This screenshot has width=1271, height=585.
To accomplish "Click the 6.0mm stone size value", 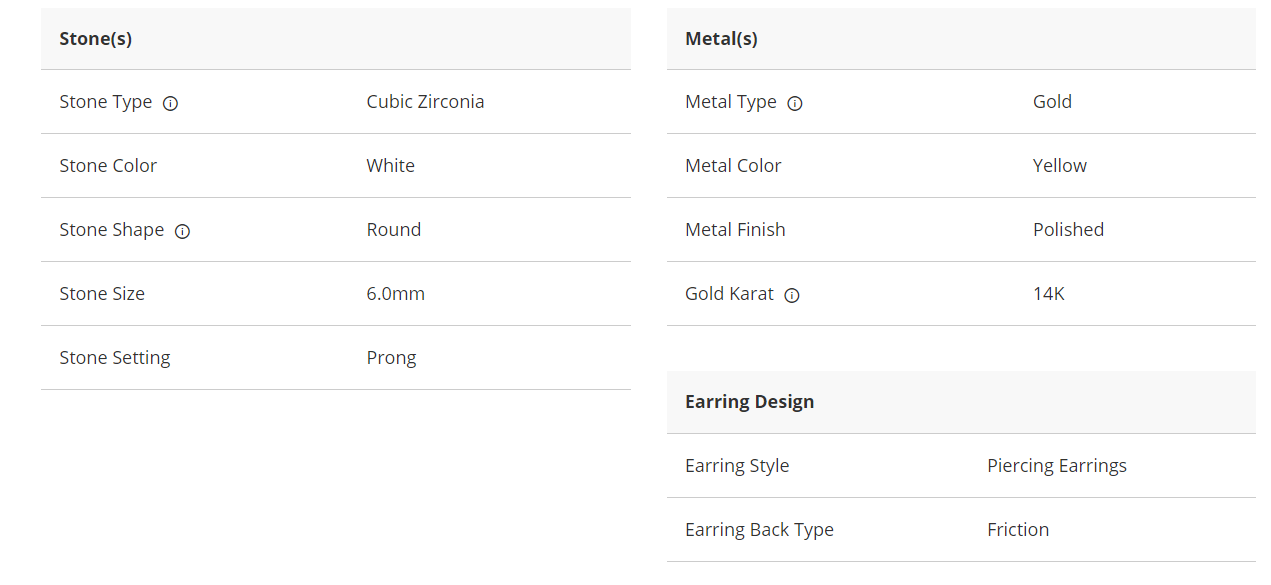I will (x=395, y=294).
